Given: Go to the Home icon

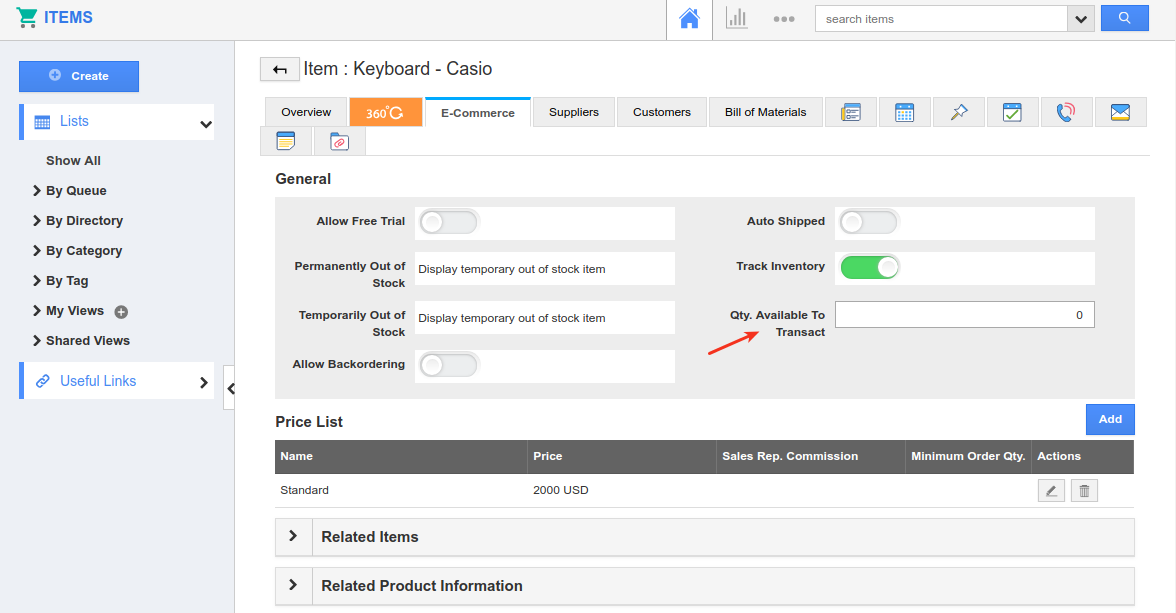Looking at the screenshot, I should (689, 19).
